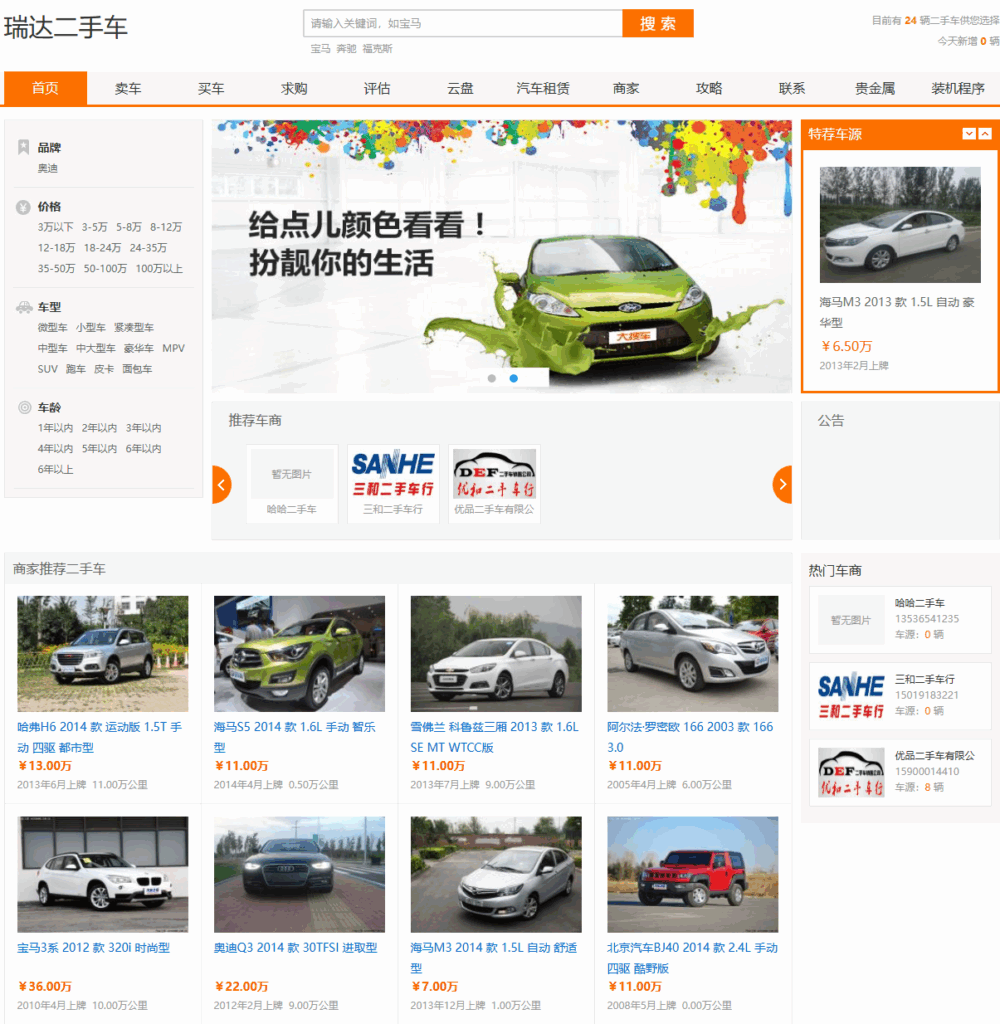
Task: Click the price (价格) yen icon
Action: (23, 207)
